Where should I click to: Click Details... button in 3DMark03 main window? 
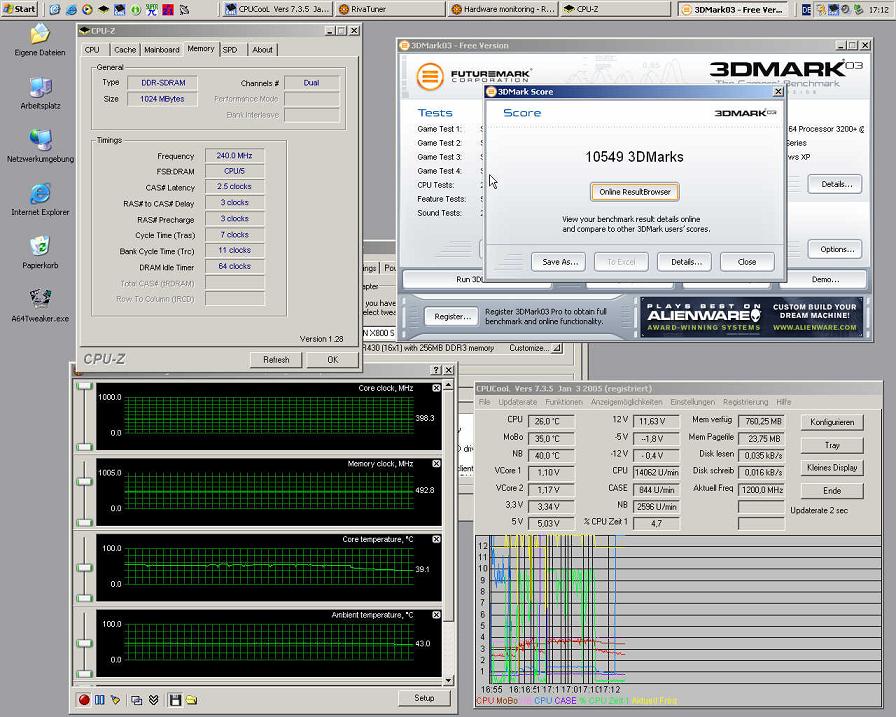pos(835,184)
